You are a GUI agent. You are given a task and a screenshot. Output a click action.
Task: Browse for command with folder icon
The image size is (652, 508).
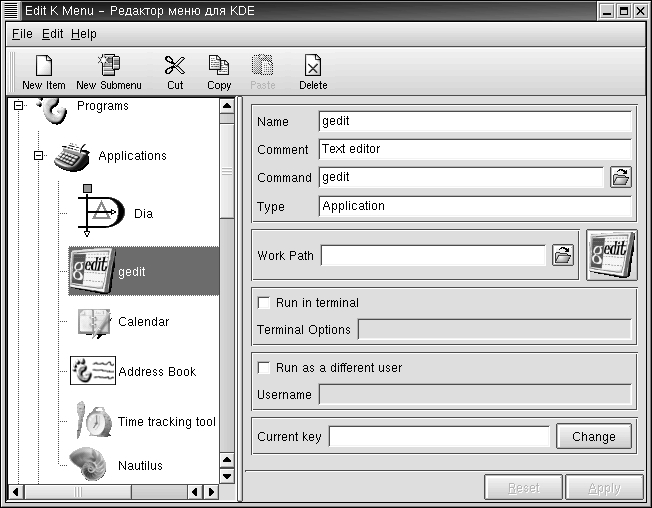621,178
